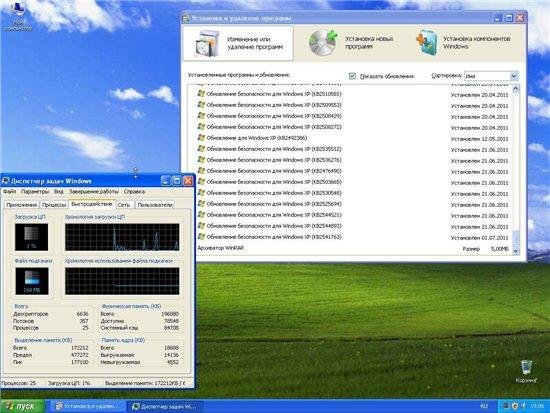
Task: Select update row text KB2510581
Action: [274, 94]
